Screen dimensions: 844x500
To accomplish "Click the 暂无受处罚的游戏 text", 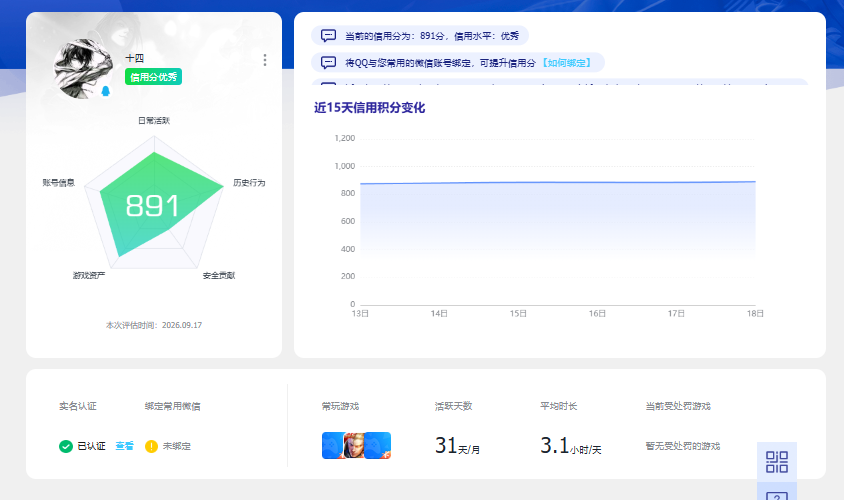I will [x=683, y=446].
